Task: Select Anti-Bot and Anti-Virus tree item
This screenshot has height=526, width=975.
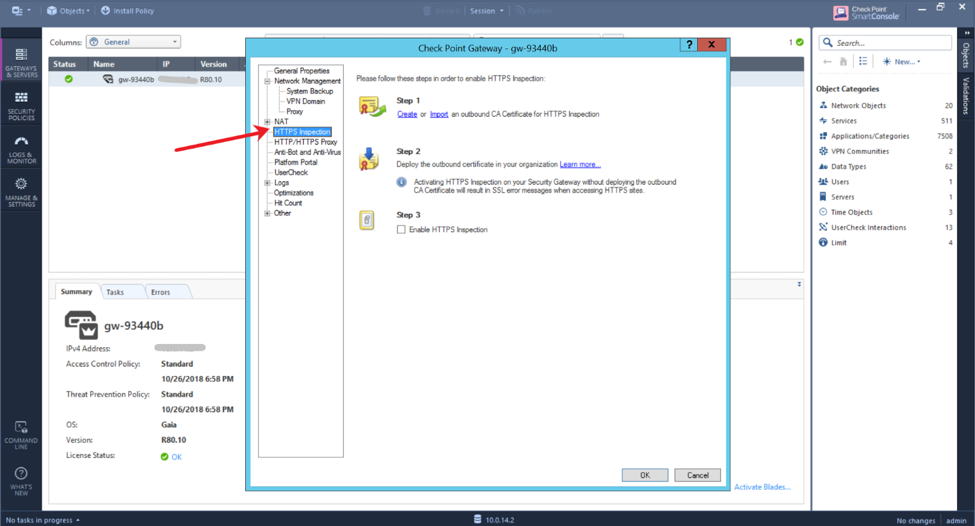Action: [307, 152]
